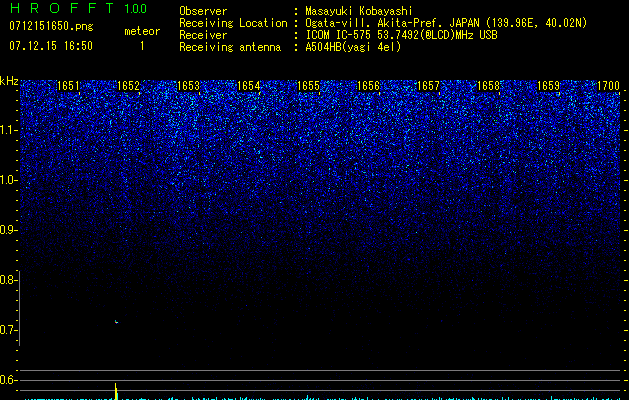Click the 1654 time marker
Image resolution: width=629 pixels, height=400 pixels.
pyautogui.click(x=248, y=86)
